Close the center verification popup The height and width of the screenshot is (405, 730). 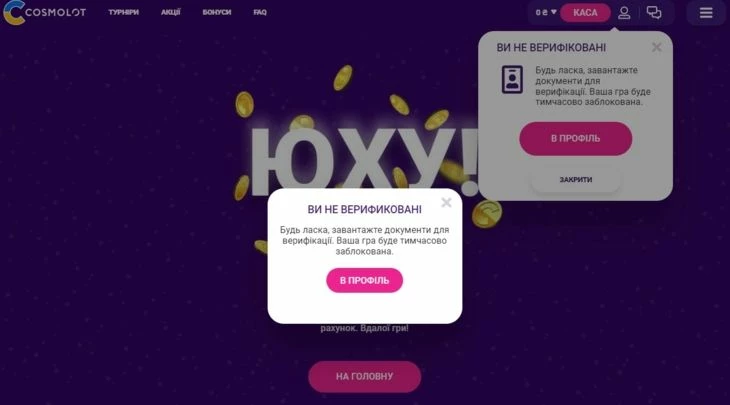pyautogui.click(x=446, y=202)
